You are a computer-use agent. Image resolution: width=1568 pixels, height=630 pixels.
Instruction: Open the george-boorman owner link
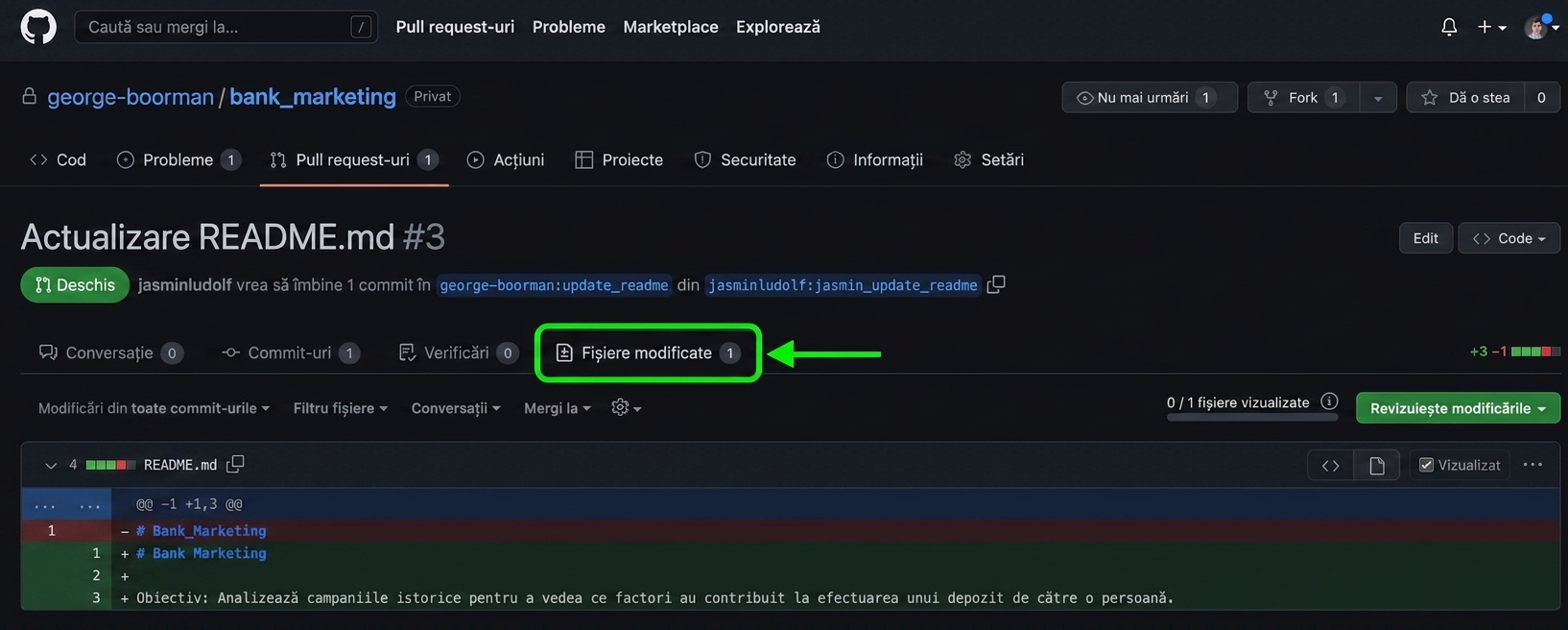[131, 97]
